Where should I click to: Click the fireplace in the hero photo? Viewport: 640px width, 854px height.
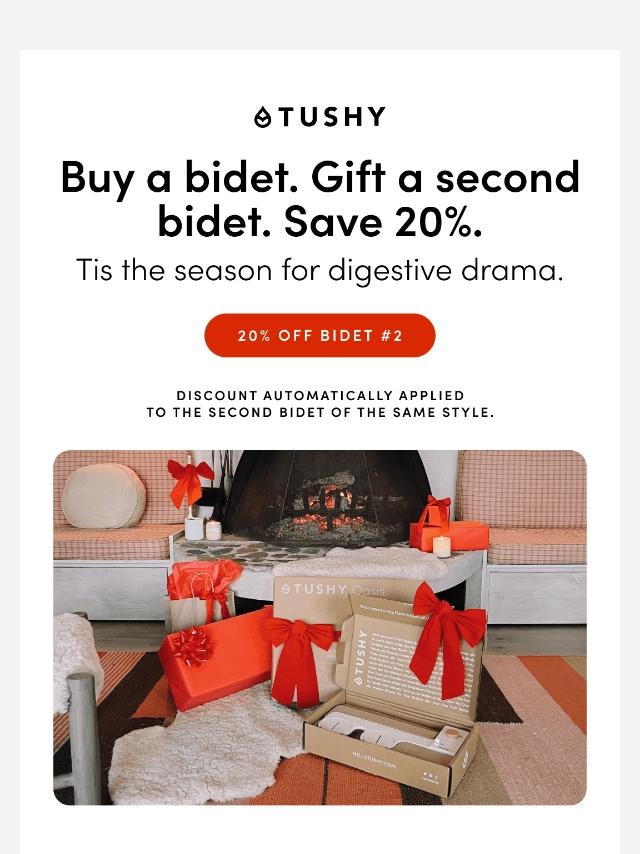327,498
